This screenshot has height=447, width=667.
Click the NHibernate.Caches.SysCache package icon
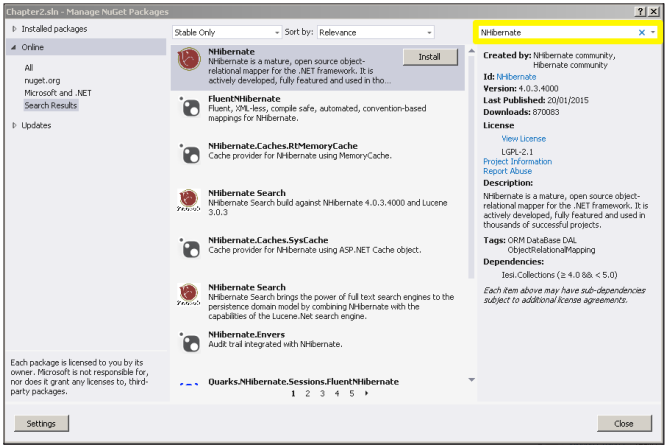tap(190, 248)
